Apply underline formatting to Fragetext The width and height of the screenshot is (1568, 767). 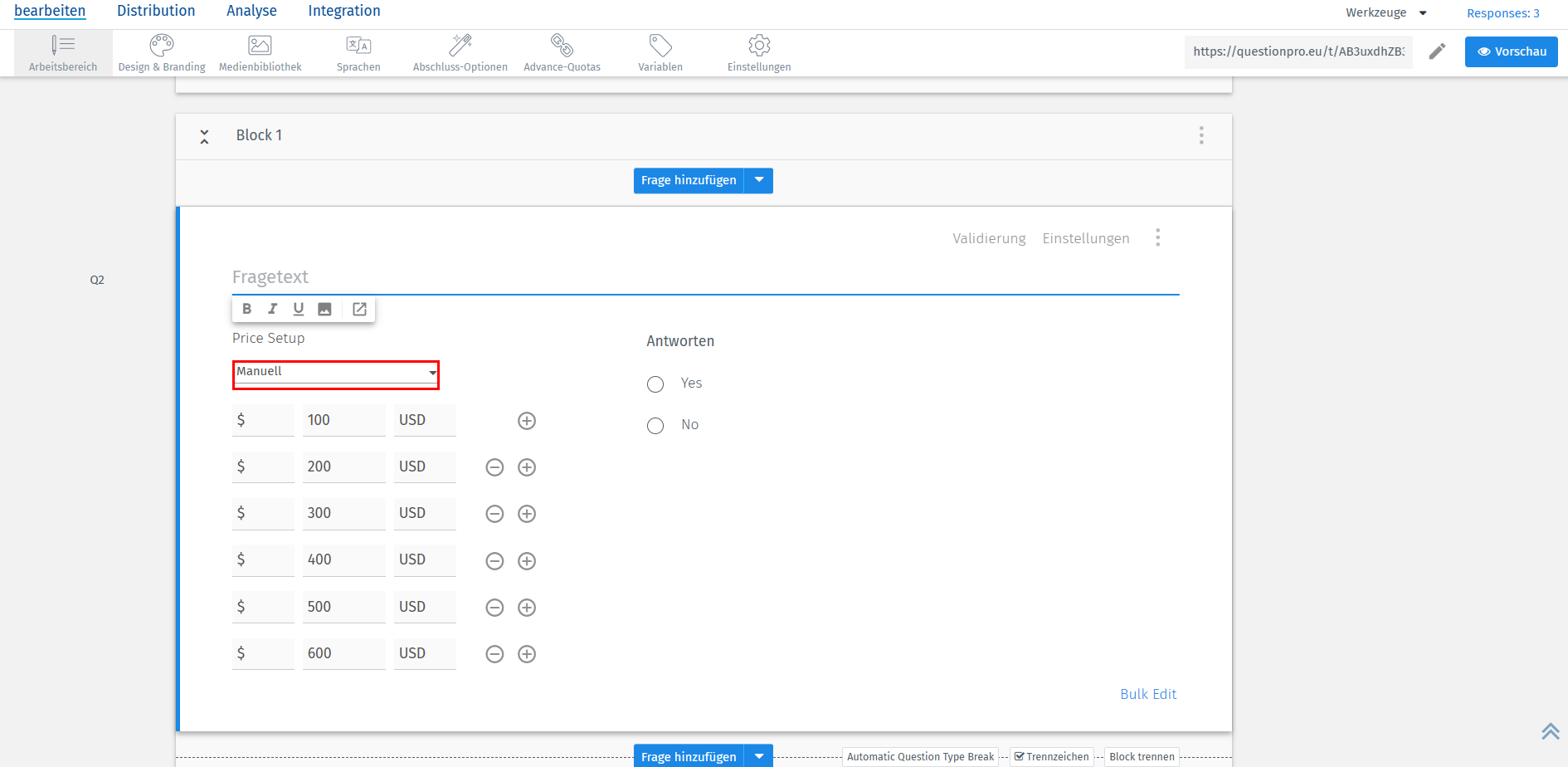[x=299, y=309]
